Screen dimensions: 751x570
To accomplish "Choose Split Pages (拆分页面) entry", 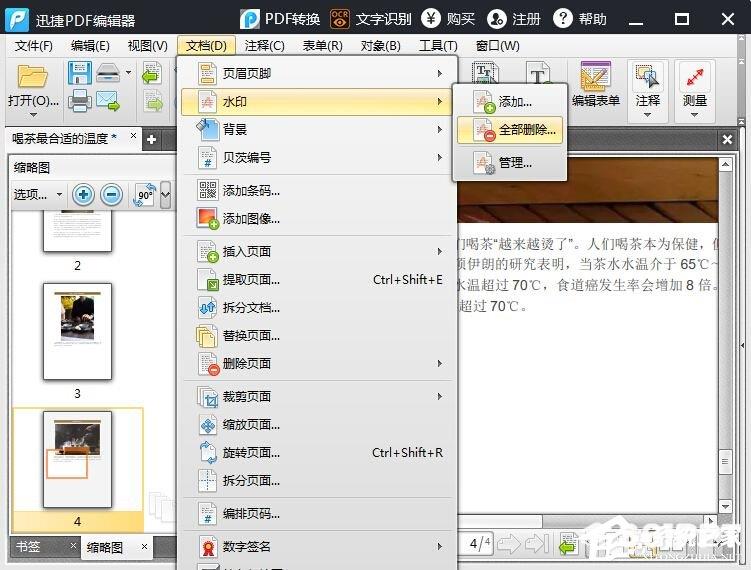I will pos(317,480).
